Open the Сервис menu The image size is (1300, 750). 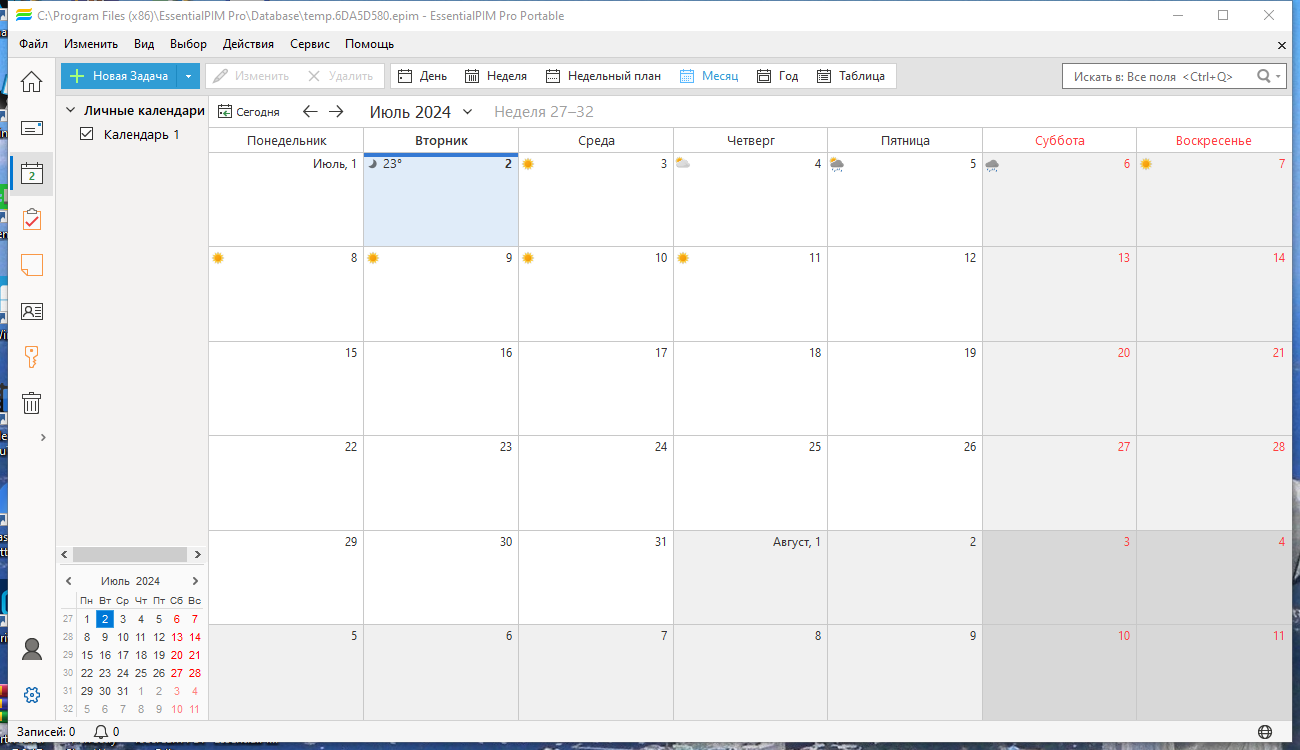[310, 44]
